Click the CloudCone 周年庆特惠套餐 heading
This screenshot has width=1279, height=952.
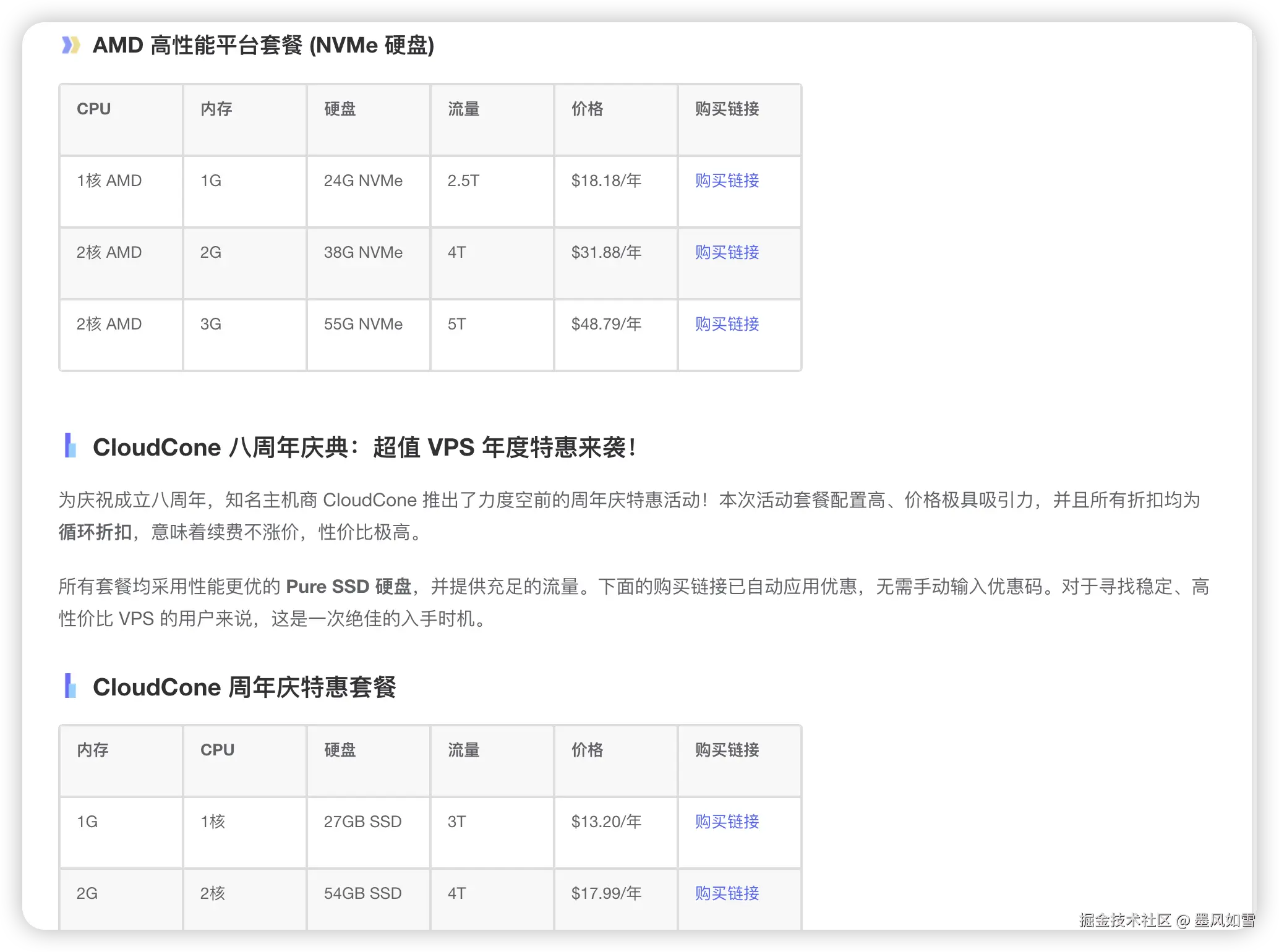(x=244, y=687)
